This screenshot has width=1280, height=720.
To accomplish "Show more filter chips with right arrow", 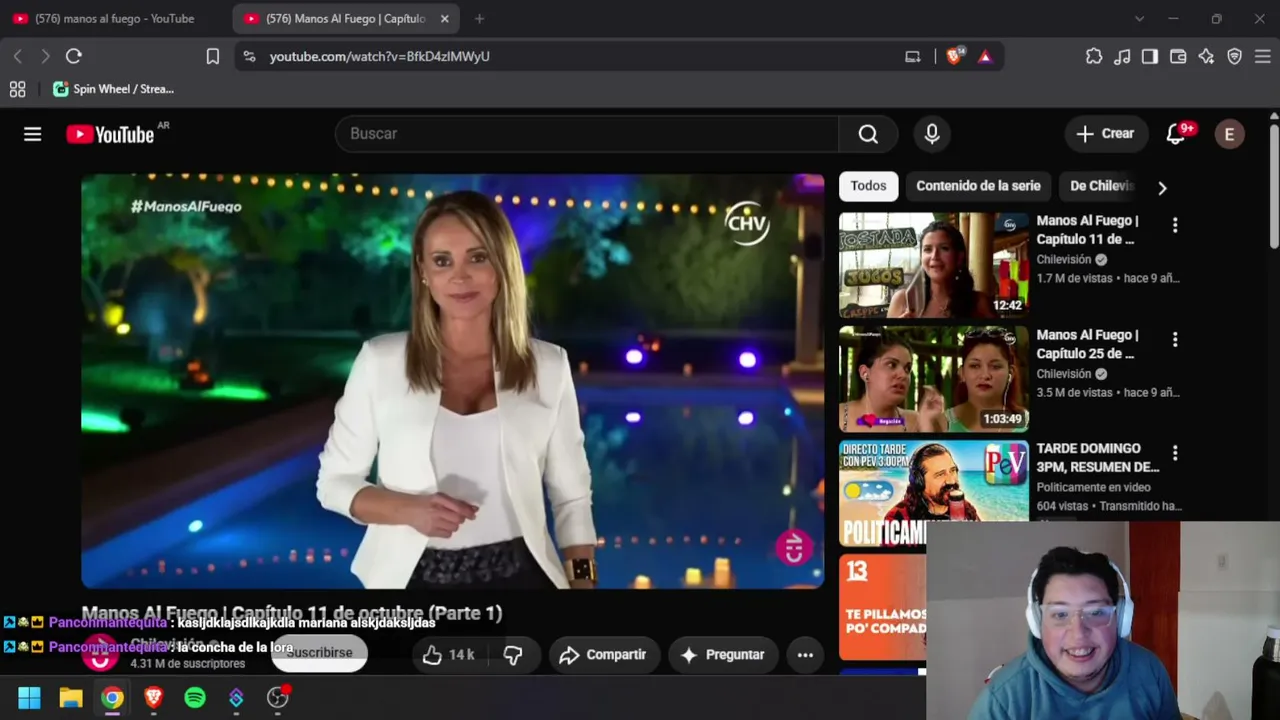I will pos(1162,187).
